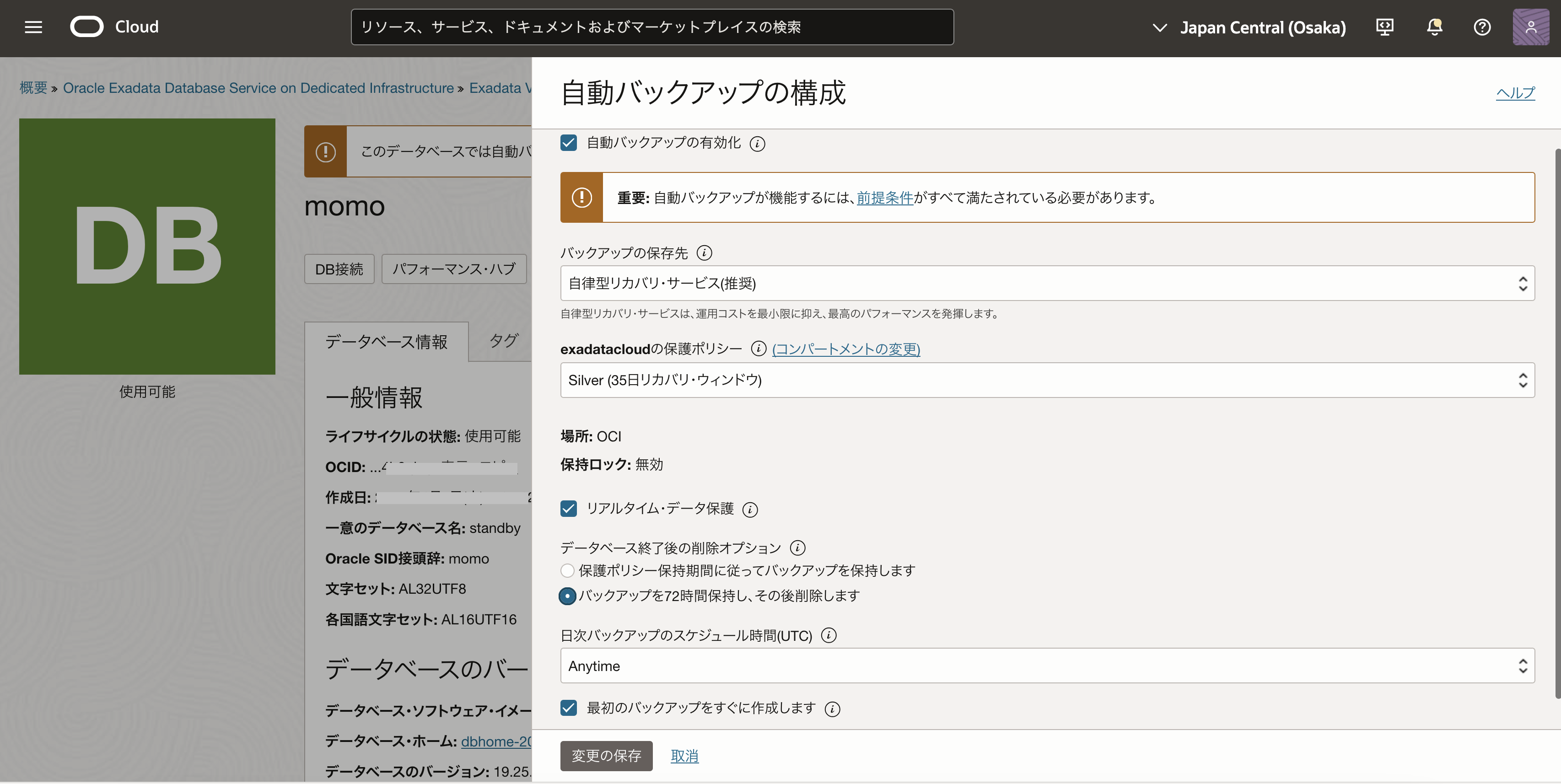Select the データベース情報 tab

click(x=386, y=342)
